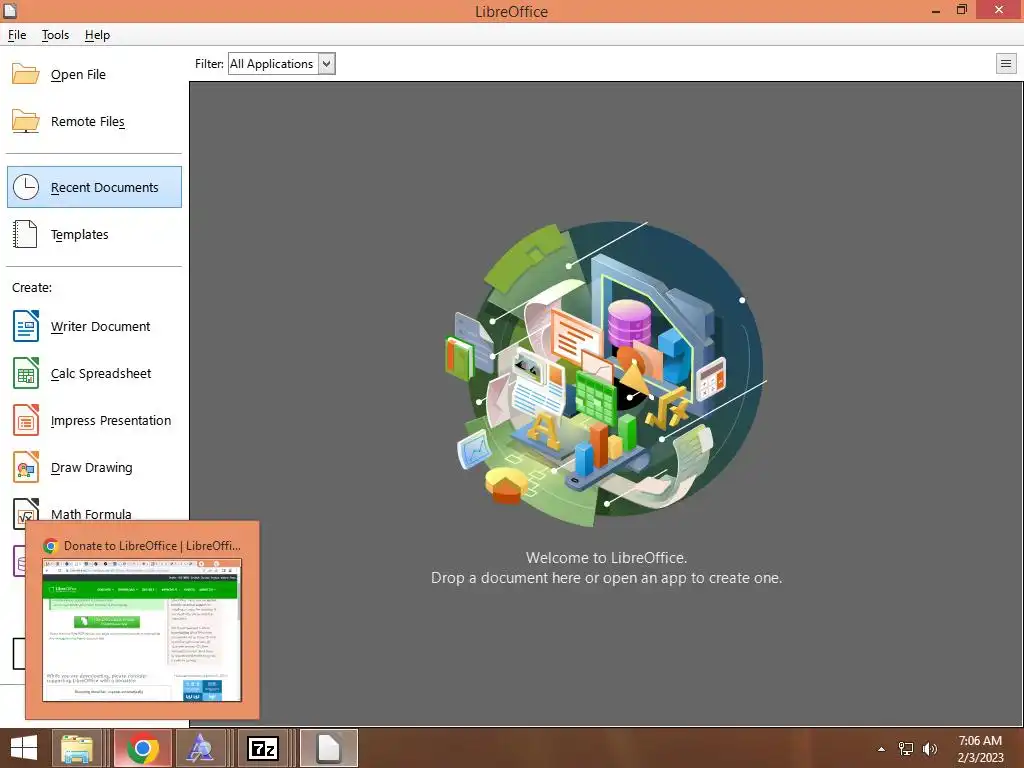Viewport: 1024px width, 768px height.
Task: Open the Tools menu
Action: tap(56, 35)
